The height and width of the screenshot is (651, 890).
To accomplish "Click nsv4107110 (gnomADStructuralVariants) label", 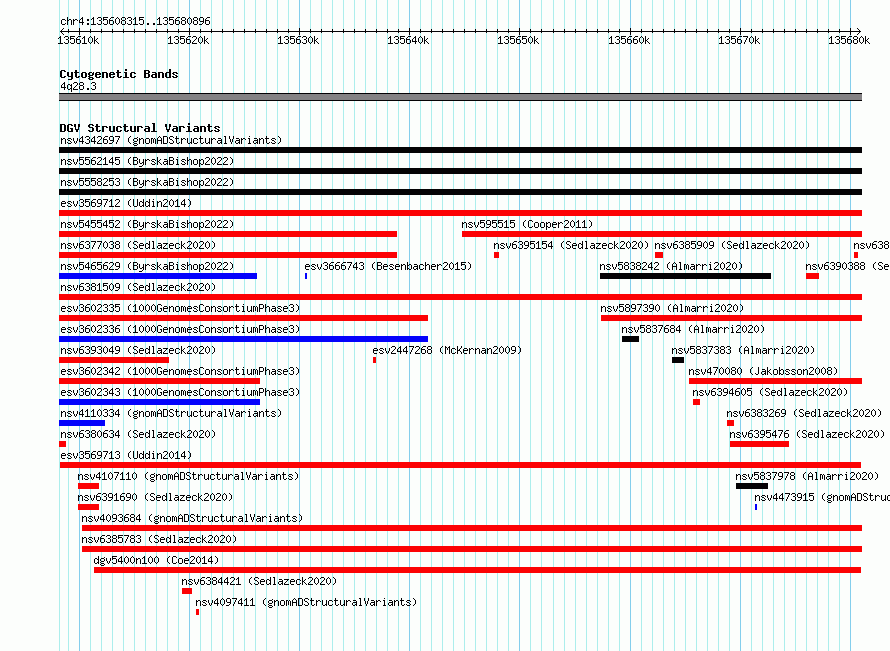I will click(x=188, y=476).
